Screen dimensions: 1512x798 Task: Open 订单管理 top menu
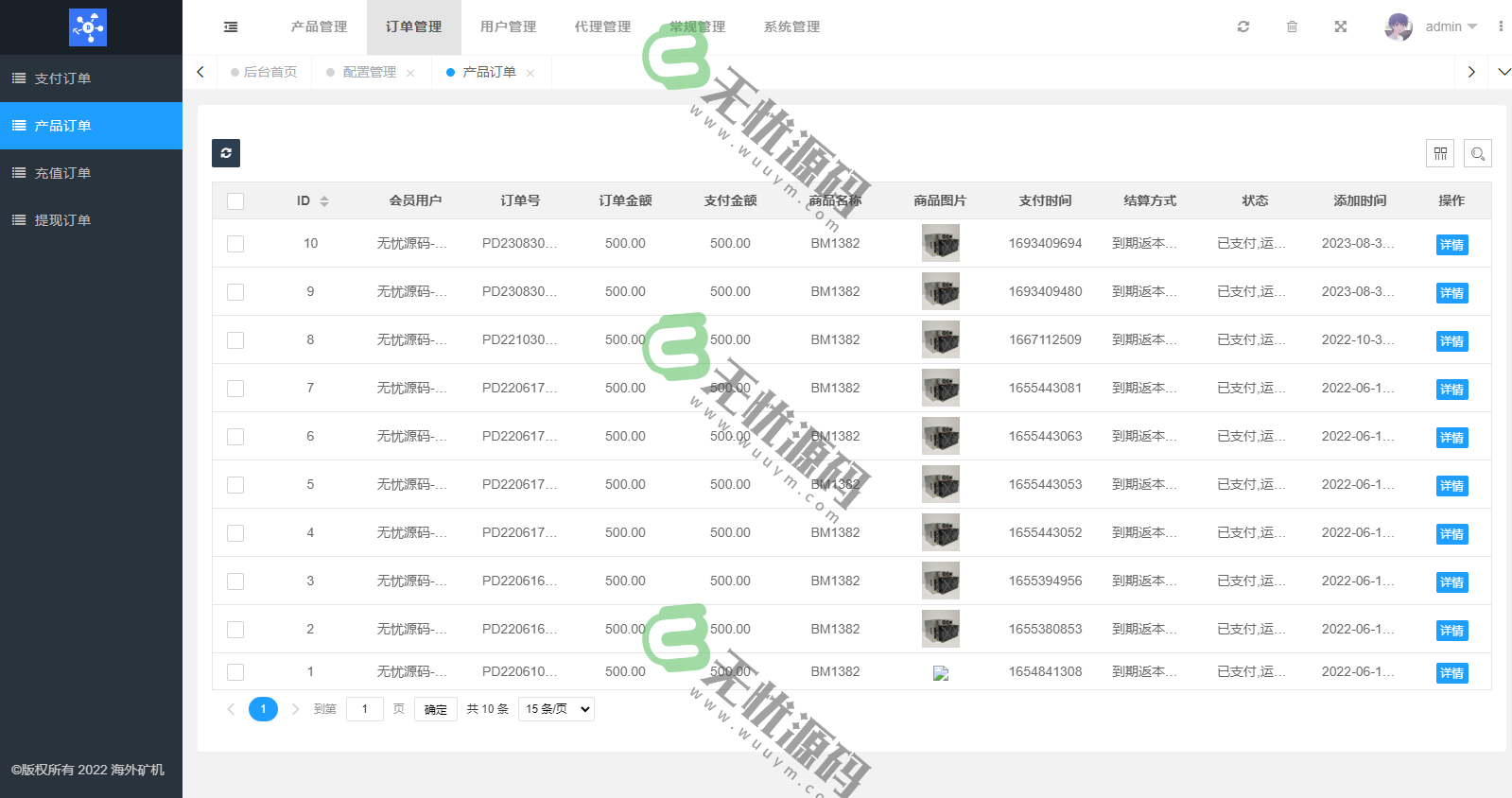(x=413, y=26)
